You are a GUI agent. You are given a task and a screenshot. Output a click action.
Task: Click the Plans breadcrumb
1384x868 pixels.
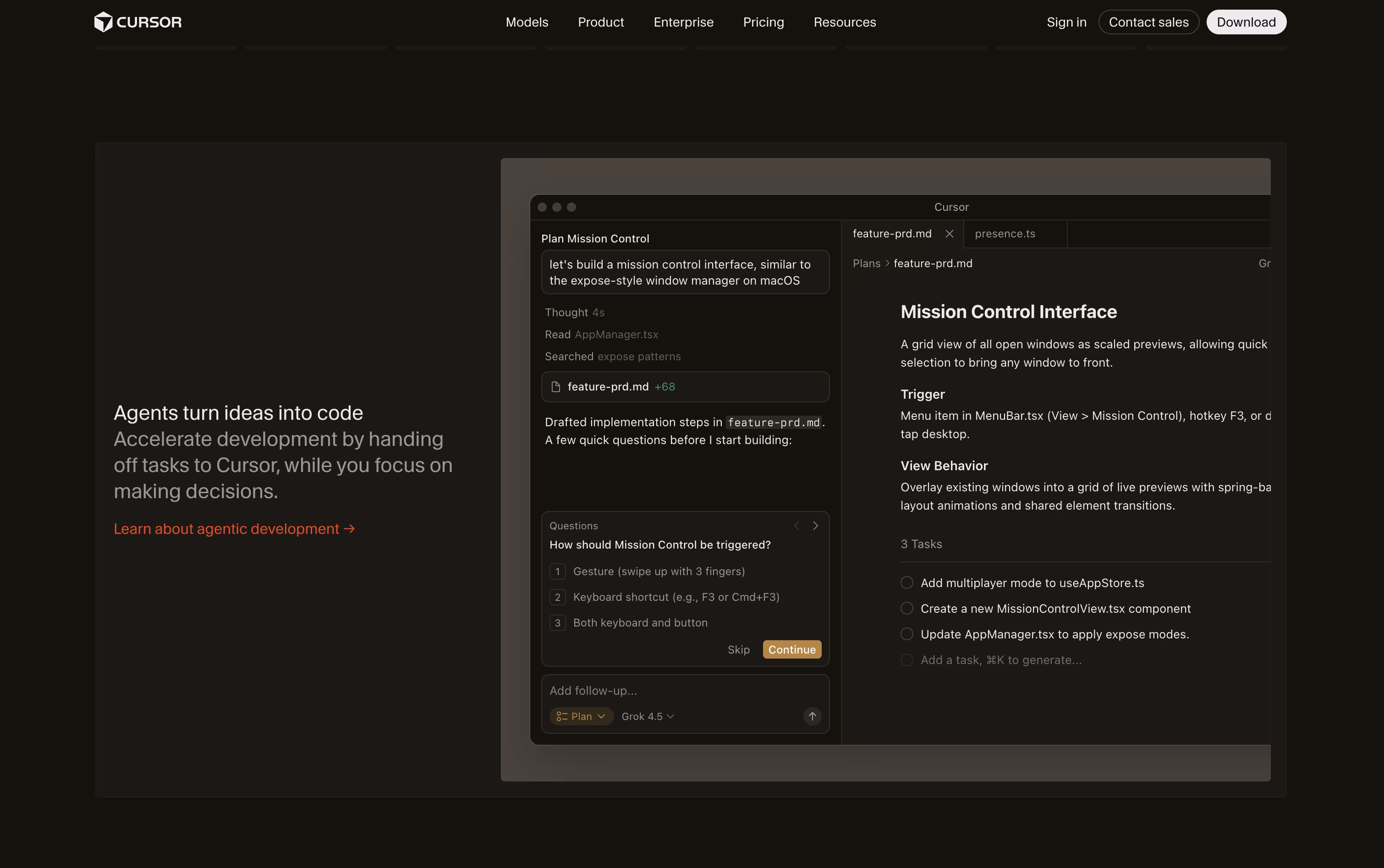click(x=866, y=264)
